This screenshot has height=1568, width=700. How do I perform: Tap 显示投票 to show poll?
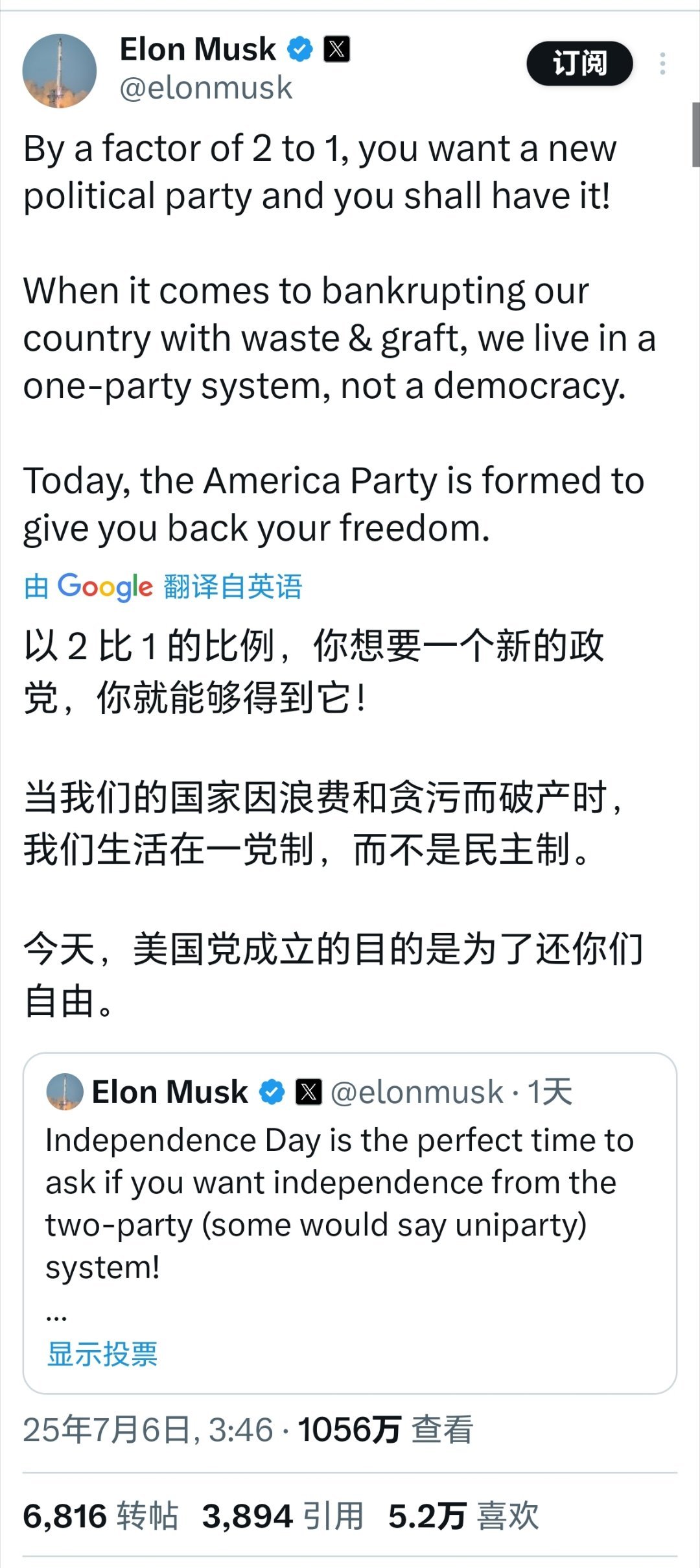click(x=102, y=1353)
